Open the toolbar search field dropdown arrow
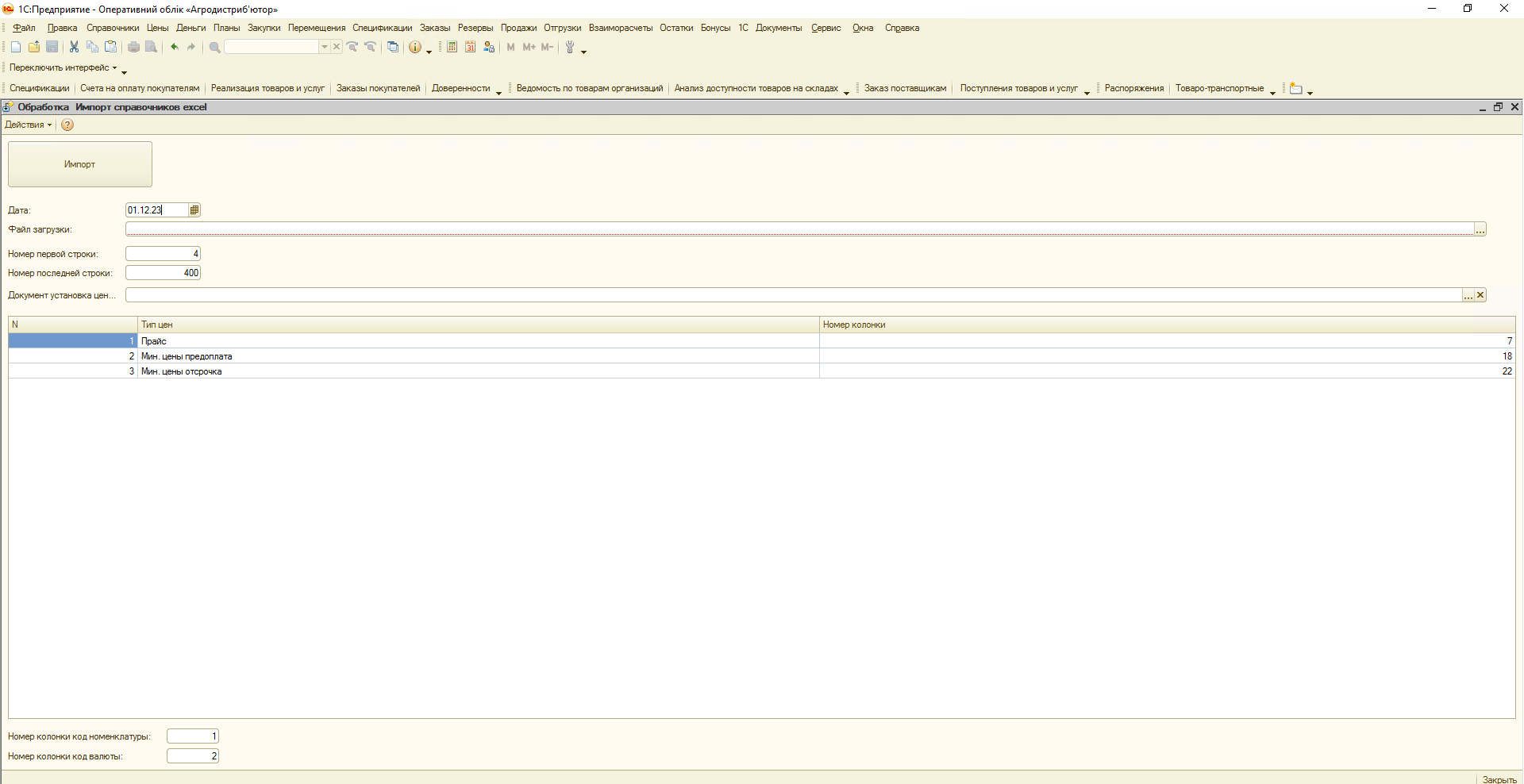 tap(324, 48)
